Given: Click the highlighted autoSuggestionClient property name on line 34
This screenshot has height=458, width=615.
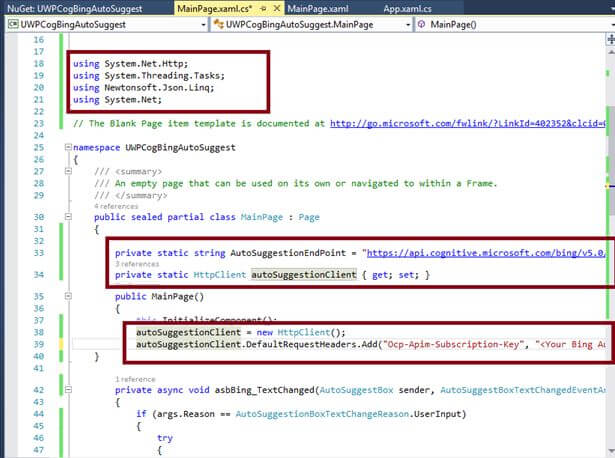Looking at the screenshot, I should click(304, 275).
